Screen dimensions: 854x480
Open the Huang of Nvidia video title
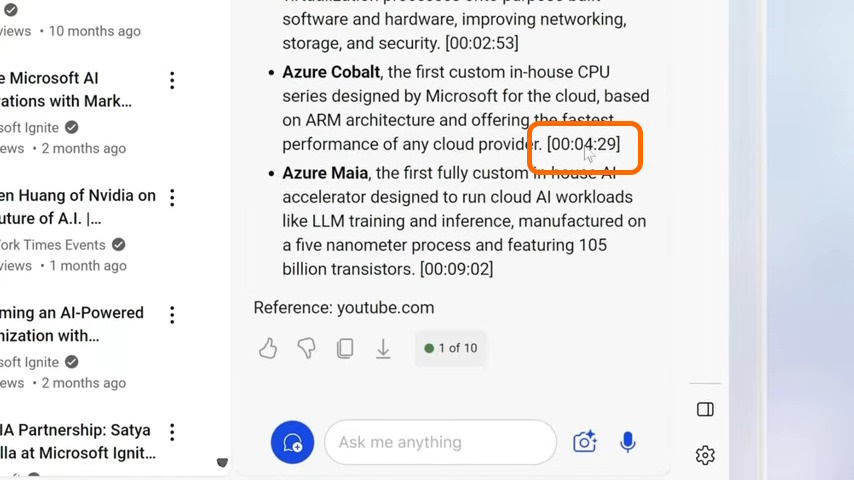[78, 207]
